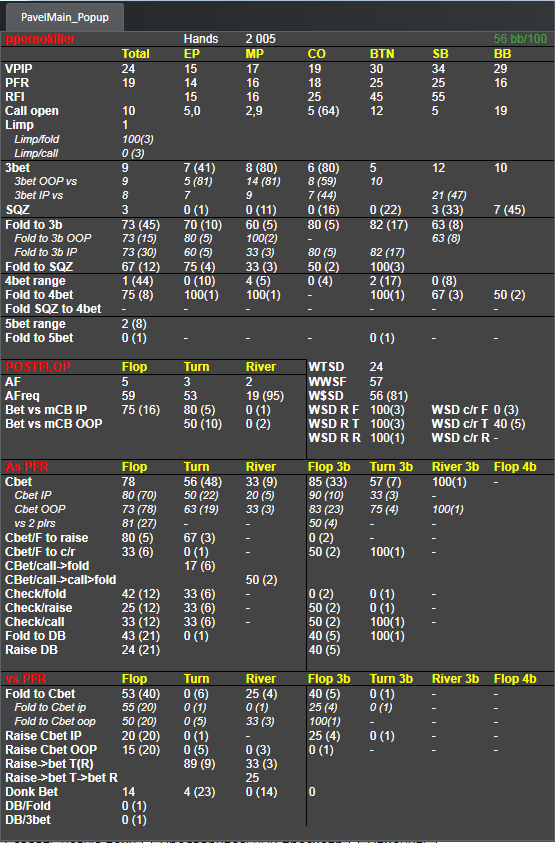Click CBet/call->fold value 17 (6)
Screen dimensions: 555x843
tap(199, 566)
